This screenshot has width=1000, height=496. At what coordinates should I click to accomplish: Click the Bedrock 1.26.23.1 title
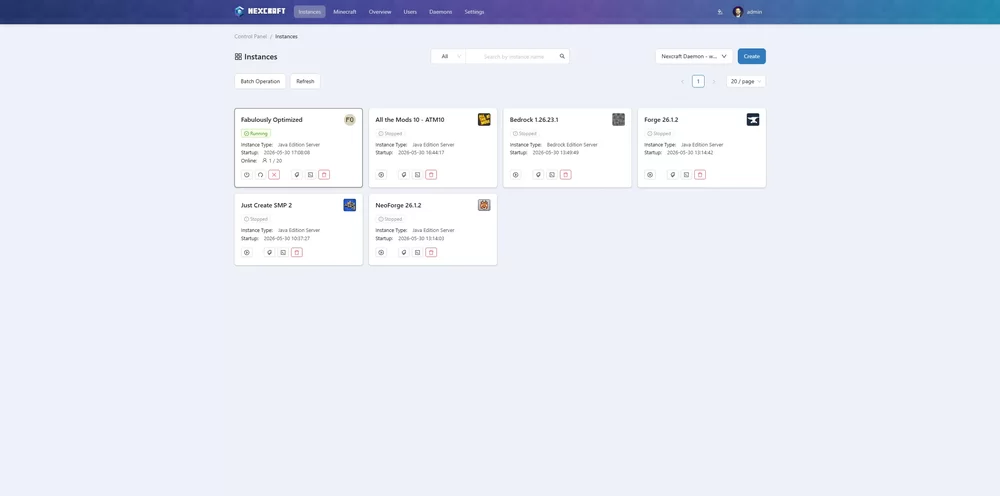[x=534, y=120]
